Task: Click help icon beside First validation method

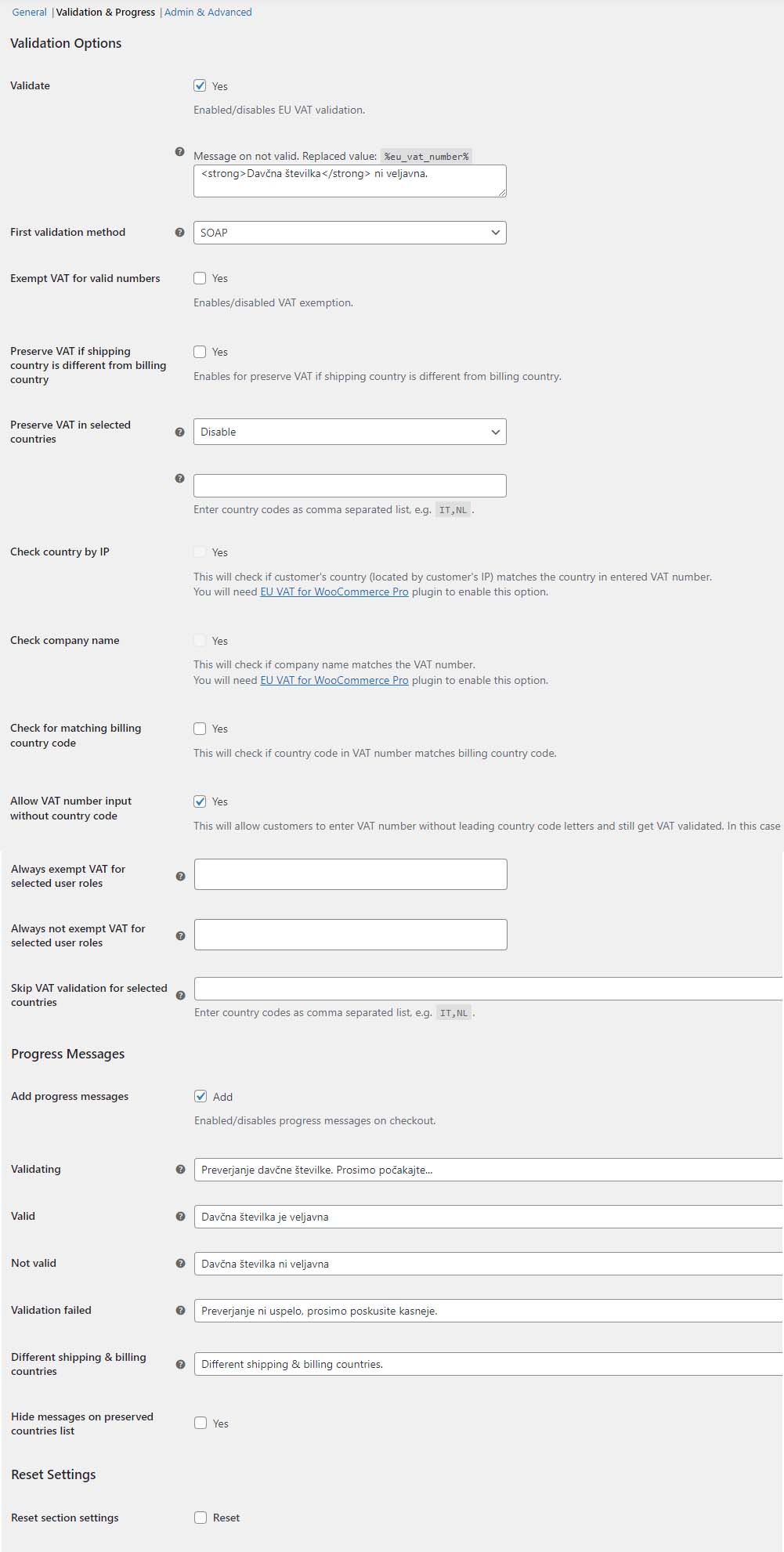Action: pos(179,232)
